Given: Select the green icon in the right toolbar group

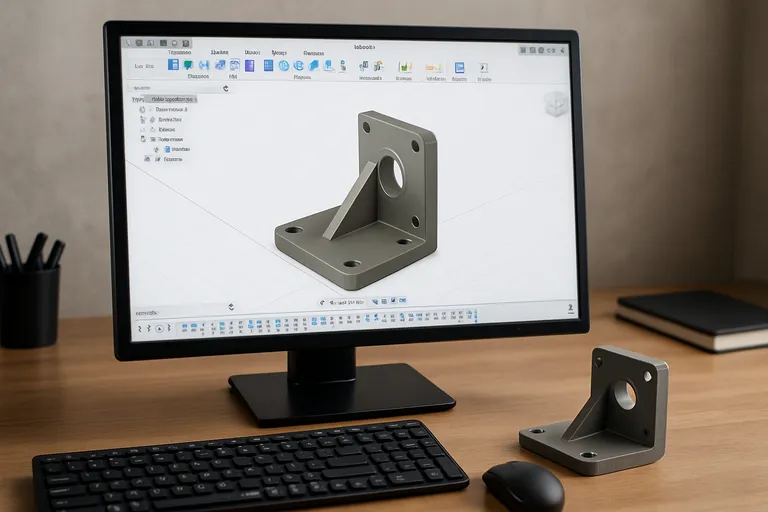Looking at the screenshot, I should [x=404, y=67].
